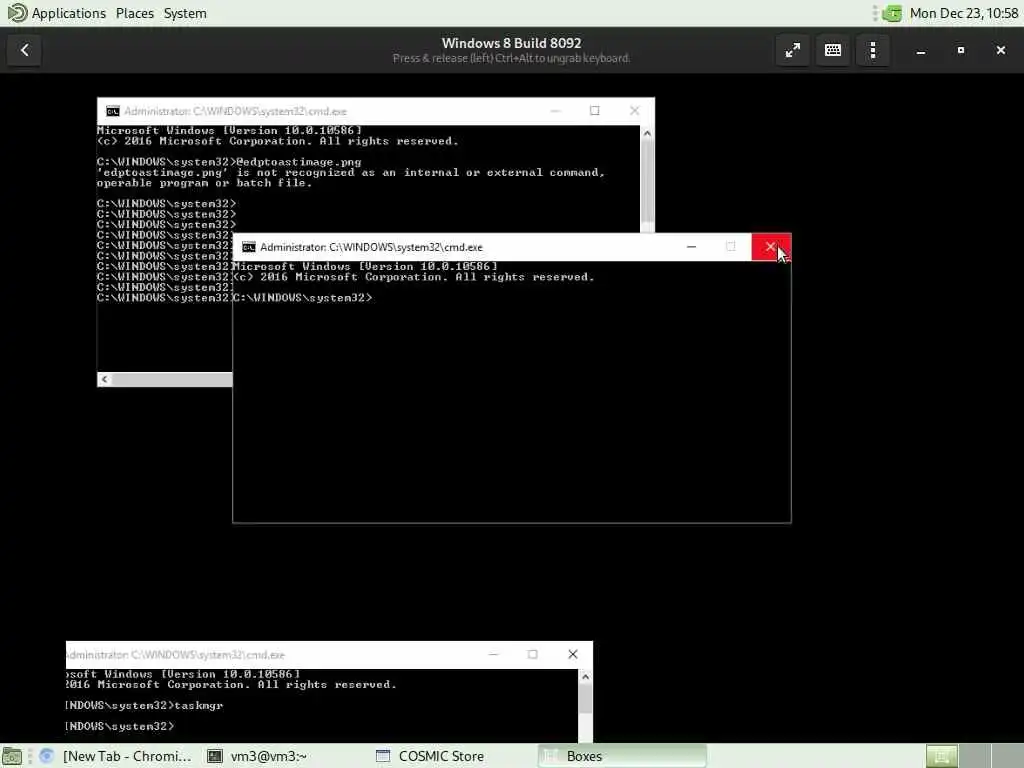Click the front window 'C:\WINDOWS\system32>' prompt
The image size is (1024, 768).
302,298
